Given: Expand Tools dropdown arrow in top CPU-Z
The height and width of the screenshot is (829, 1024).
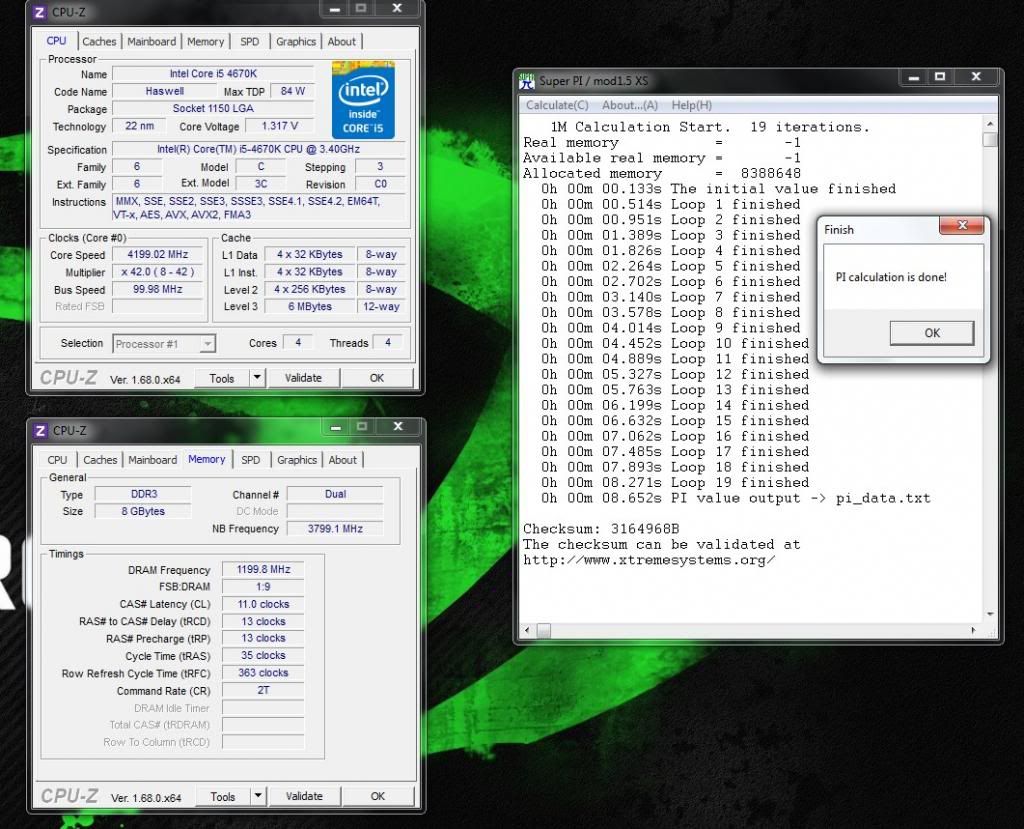Looking at the screenshot, I should coord(256,378).
